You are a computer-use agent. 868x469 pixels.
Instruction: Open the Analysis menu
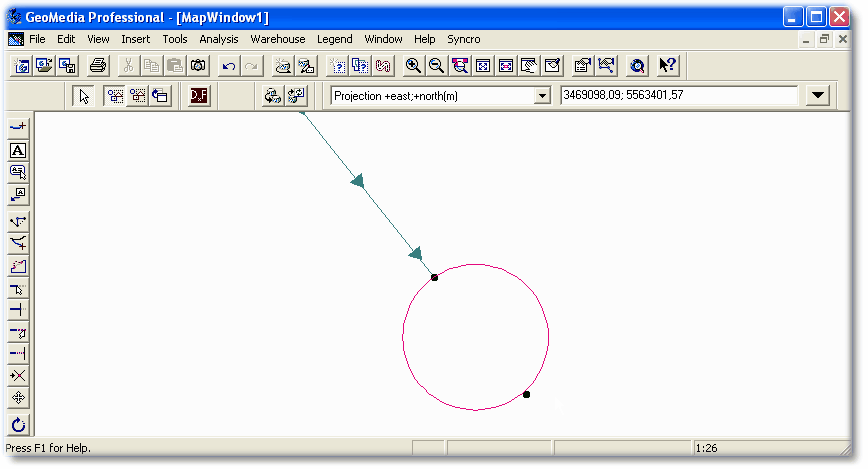point(218,39)
